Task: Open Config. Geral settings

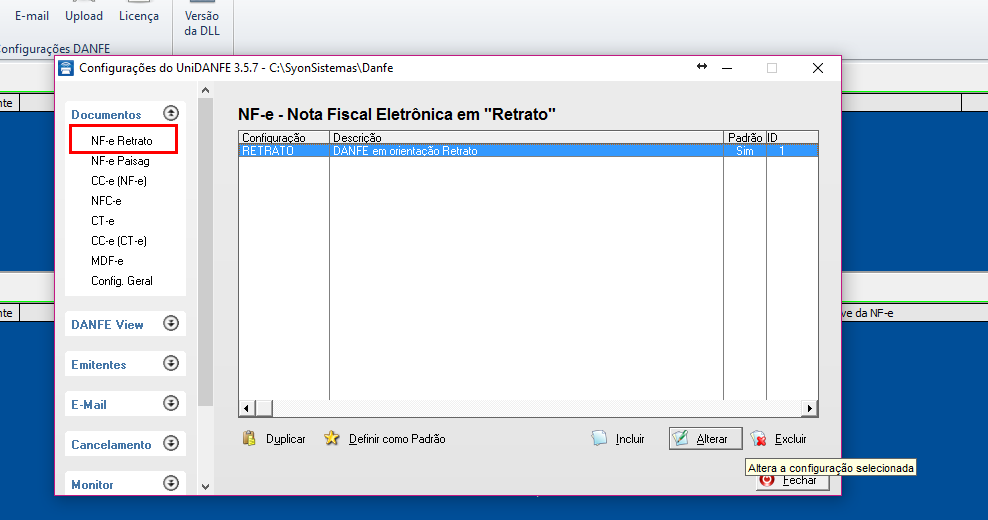Action: point(122,281)
